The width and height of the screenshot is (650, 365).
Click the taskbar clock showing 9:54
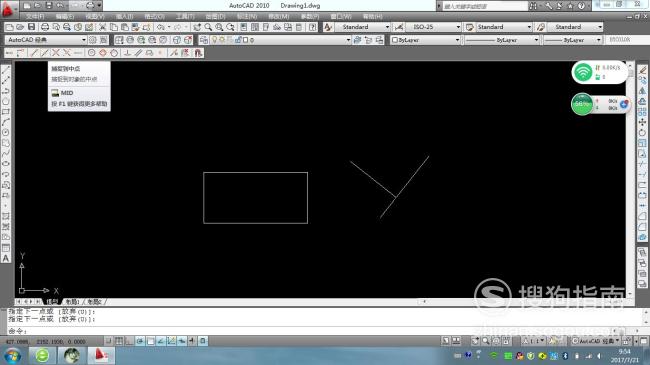point(625,352)
